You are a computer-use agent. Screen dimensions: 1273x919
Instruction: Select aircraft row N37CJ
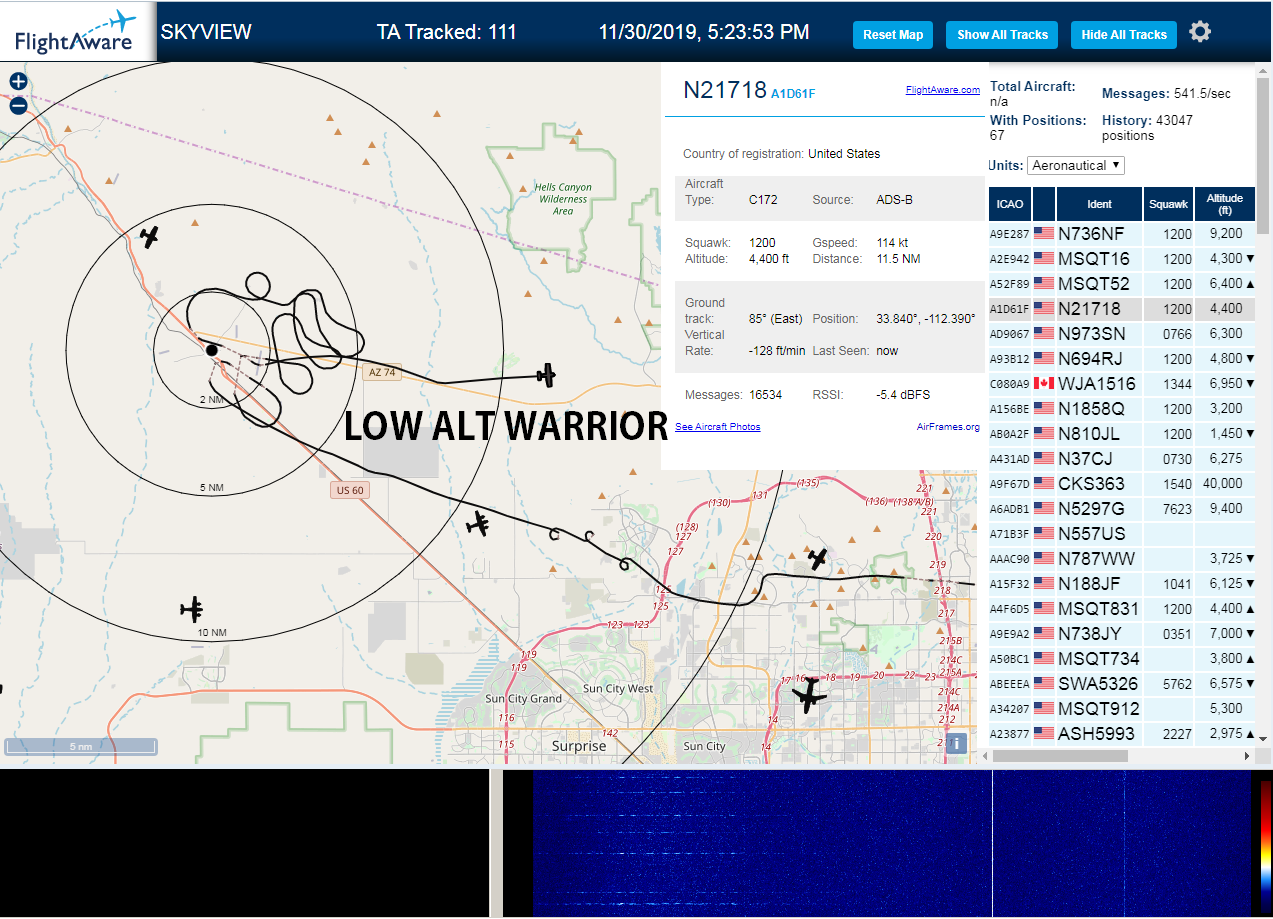click(x=1121, y=458)
